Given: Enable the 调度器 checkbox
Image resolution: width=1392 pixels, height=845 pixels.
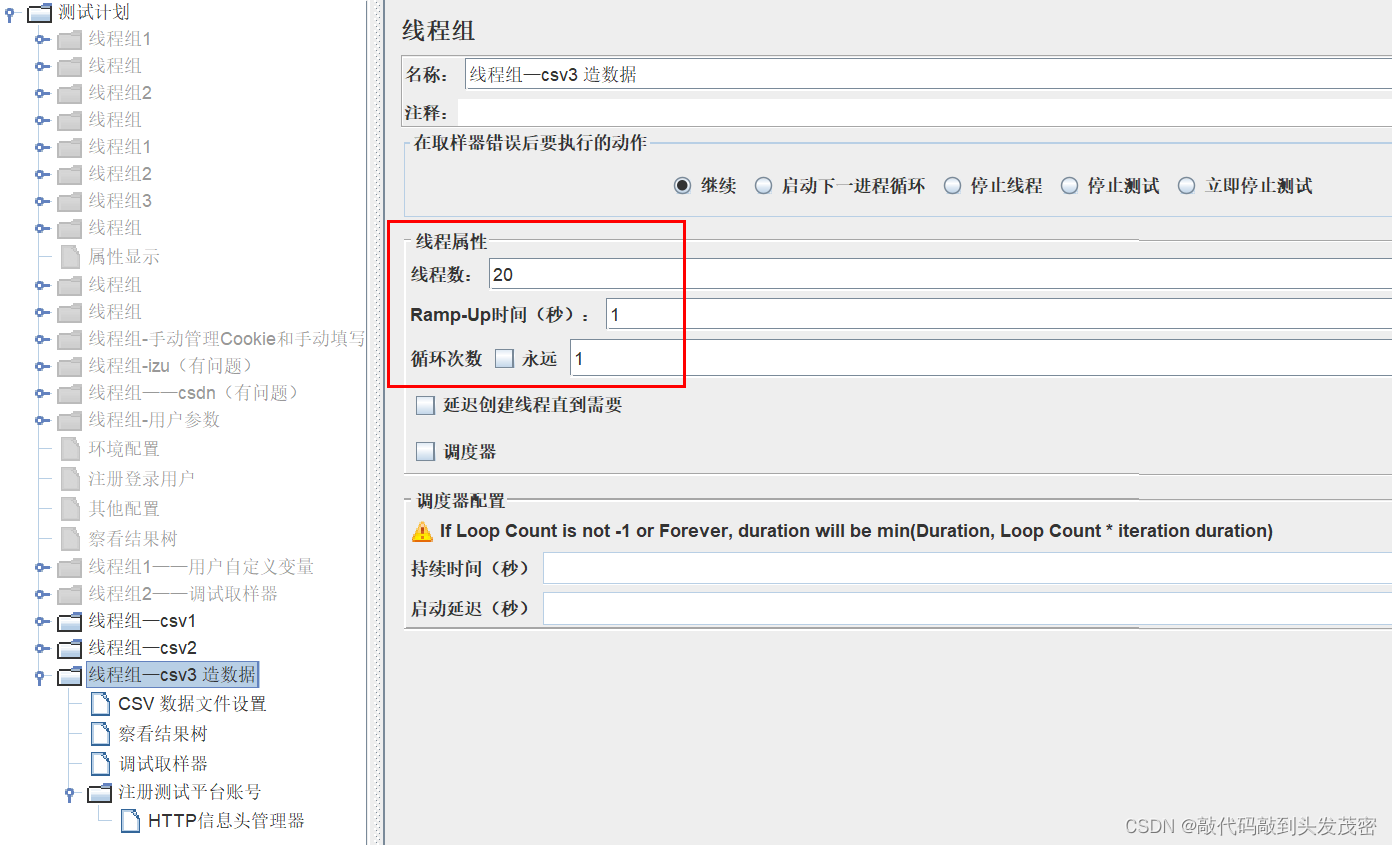Looking at the screenshot, I should pyautogui.click(x=426, y=452).
